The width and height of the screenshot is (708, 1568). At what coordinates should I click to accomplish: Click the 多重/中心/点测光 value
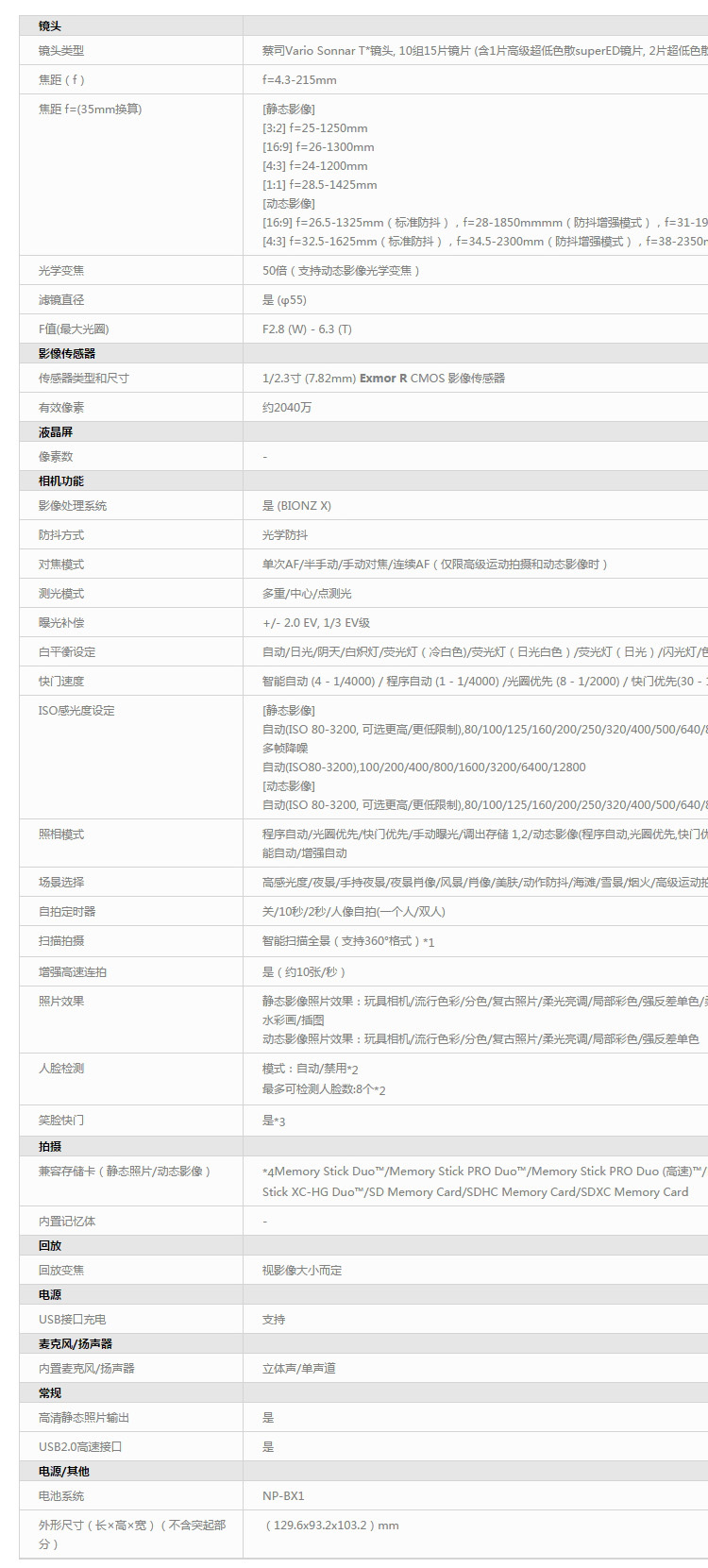click(x=307, y=594)
